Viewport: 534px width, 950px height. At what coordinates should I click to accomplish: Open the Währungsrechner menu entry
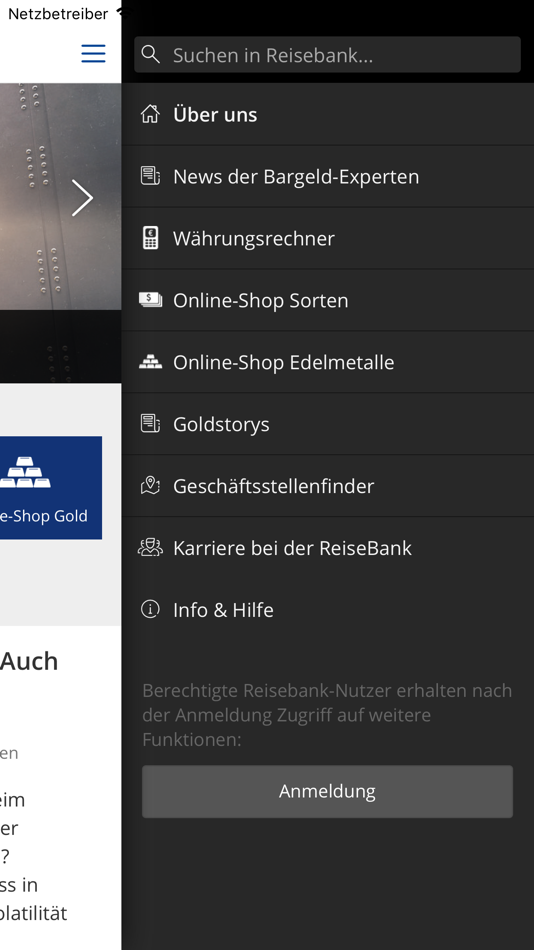328,238
